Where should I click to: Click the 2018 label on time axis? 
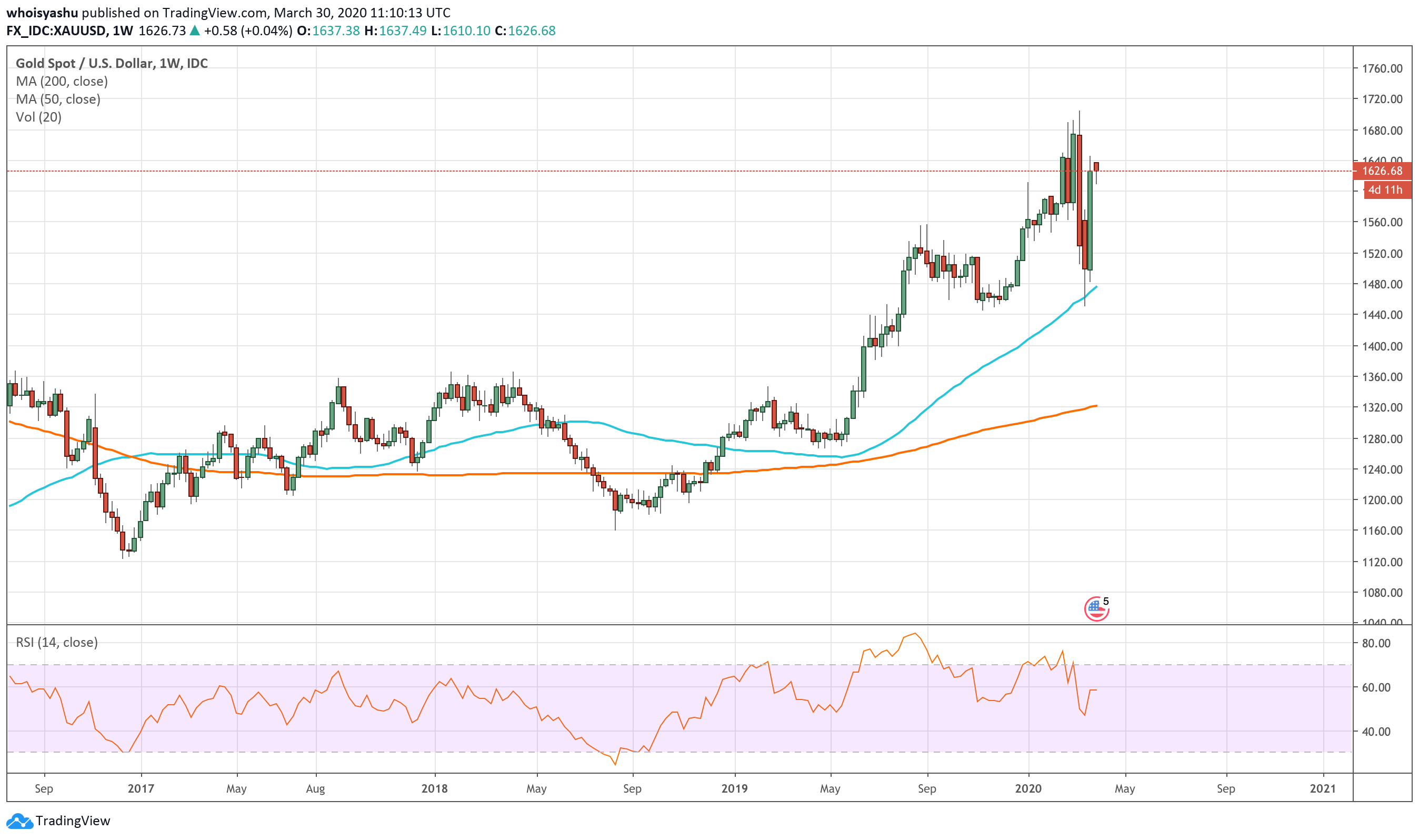coord(434,788)
